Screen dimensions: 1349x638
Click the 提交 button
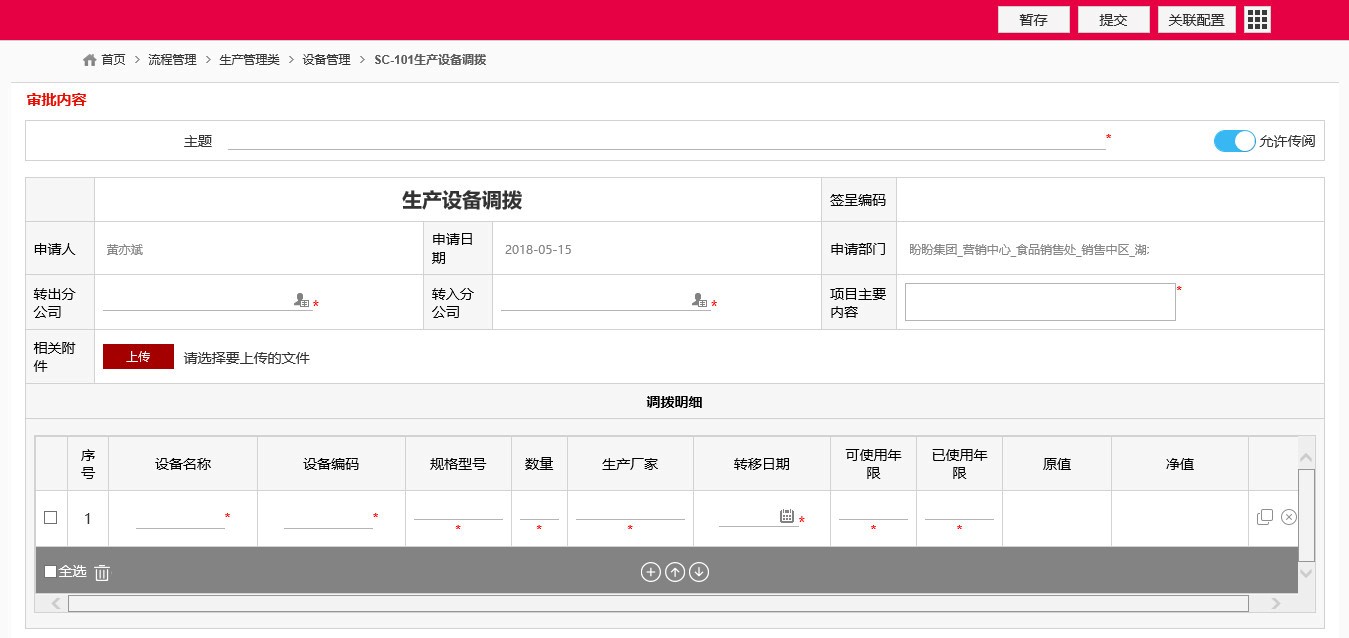(1113, 20)
